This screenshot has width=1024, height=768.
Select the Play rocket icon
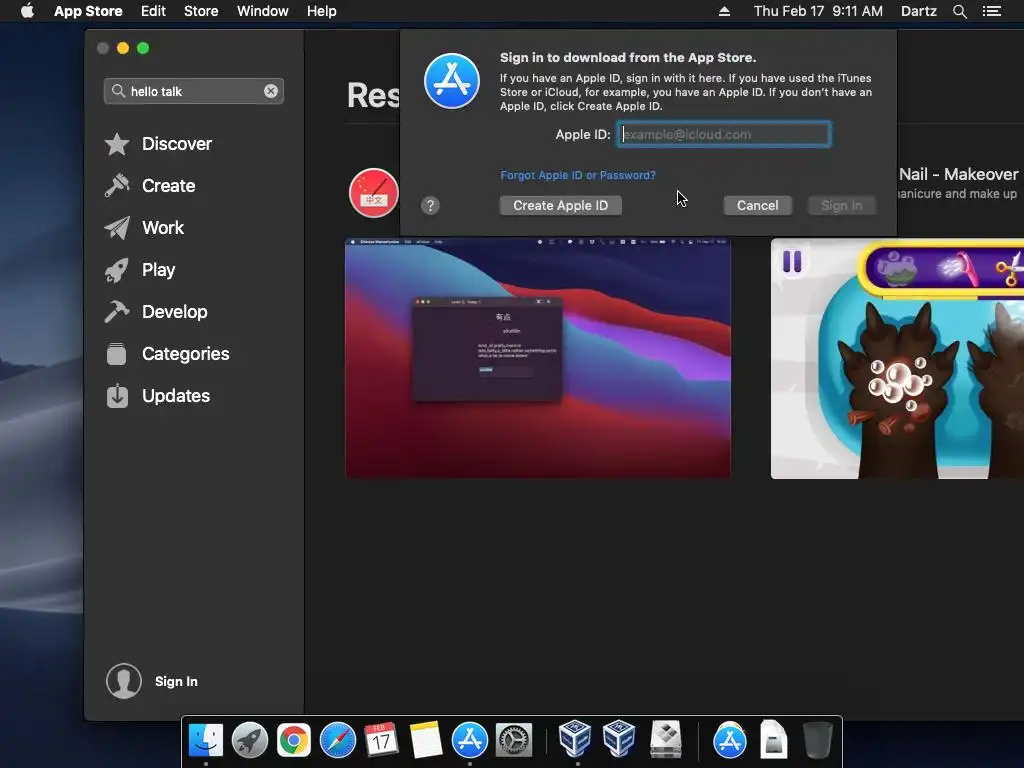pos(117,270)
